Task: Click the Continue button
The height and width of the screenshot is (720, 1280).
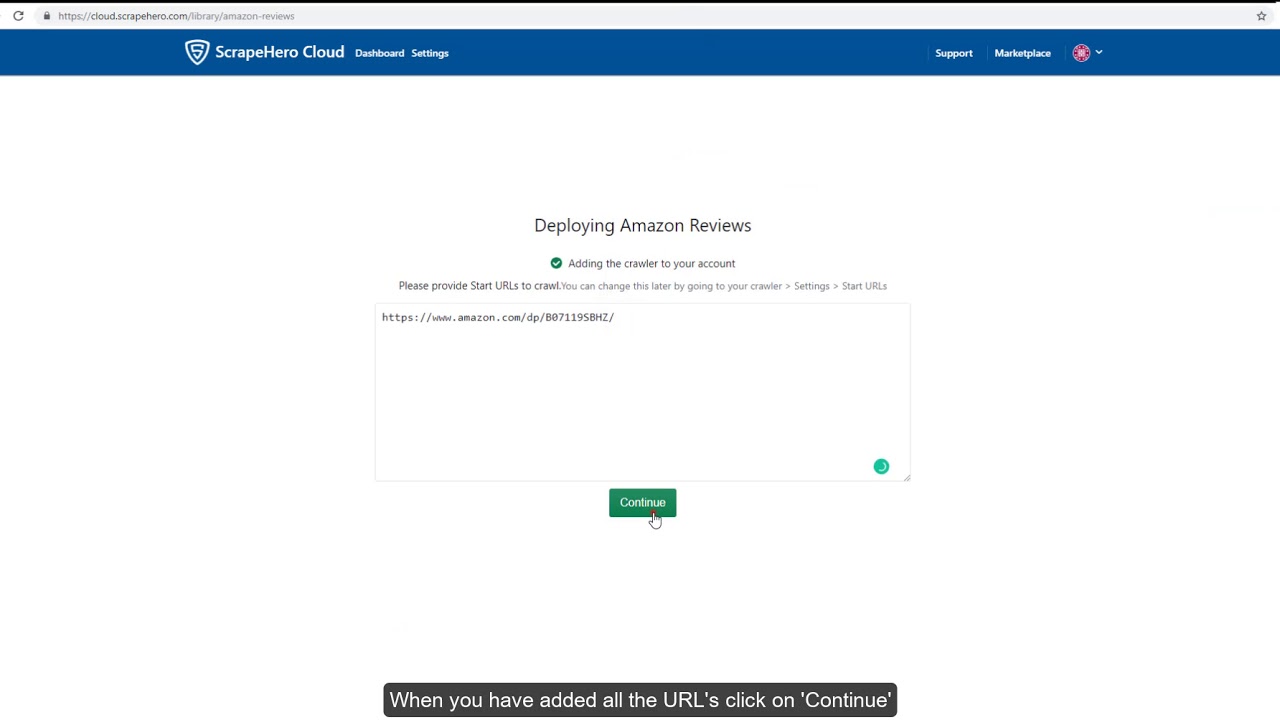Action: [x=642, y=502]
